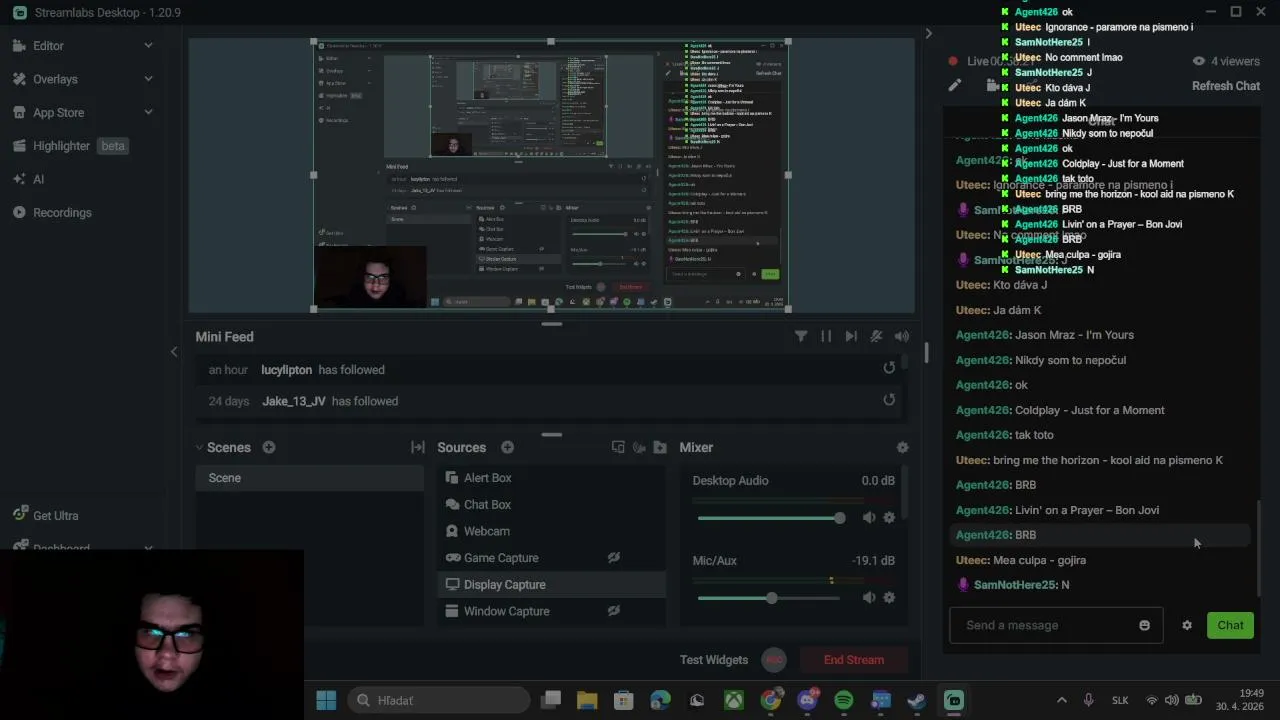
Task: Click End Stream button
Action: 854,660
